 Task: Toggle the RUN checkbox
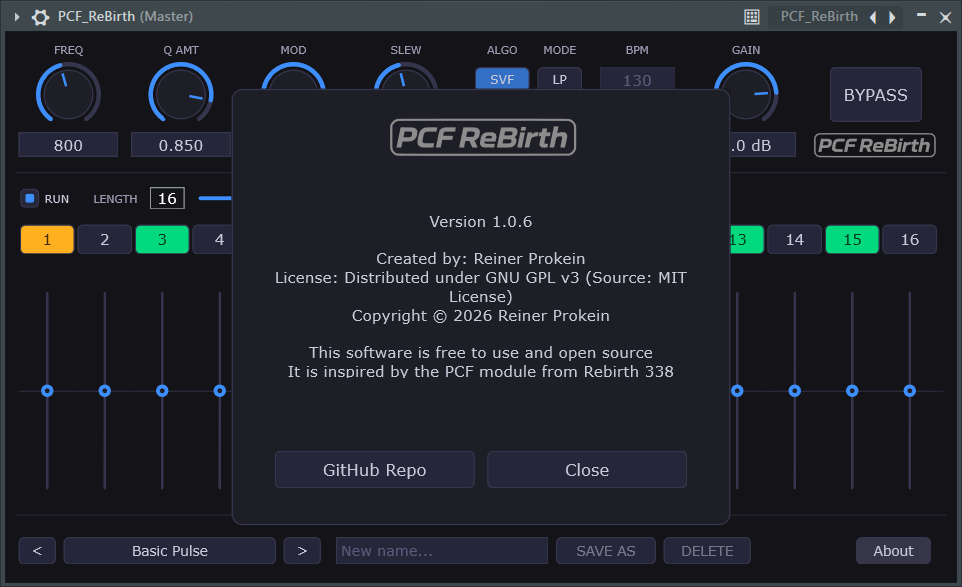[29, 198]
